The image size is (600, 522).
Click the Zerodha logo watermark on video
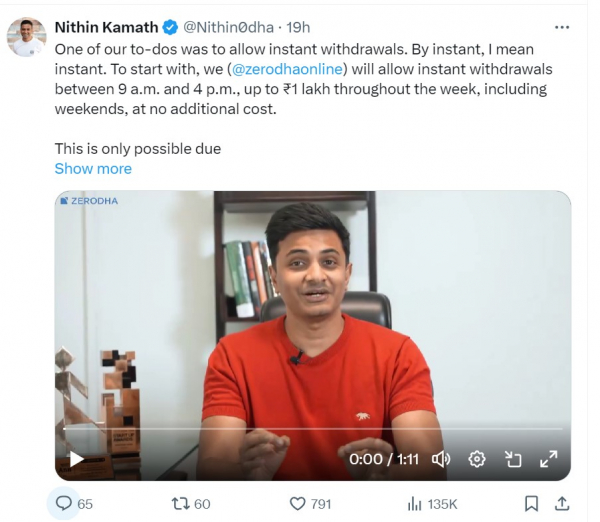[x=89, y=201]
